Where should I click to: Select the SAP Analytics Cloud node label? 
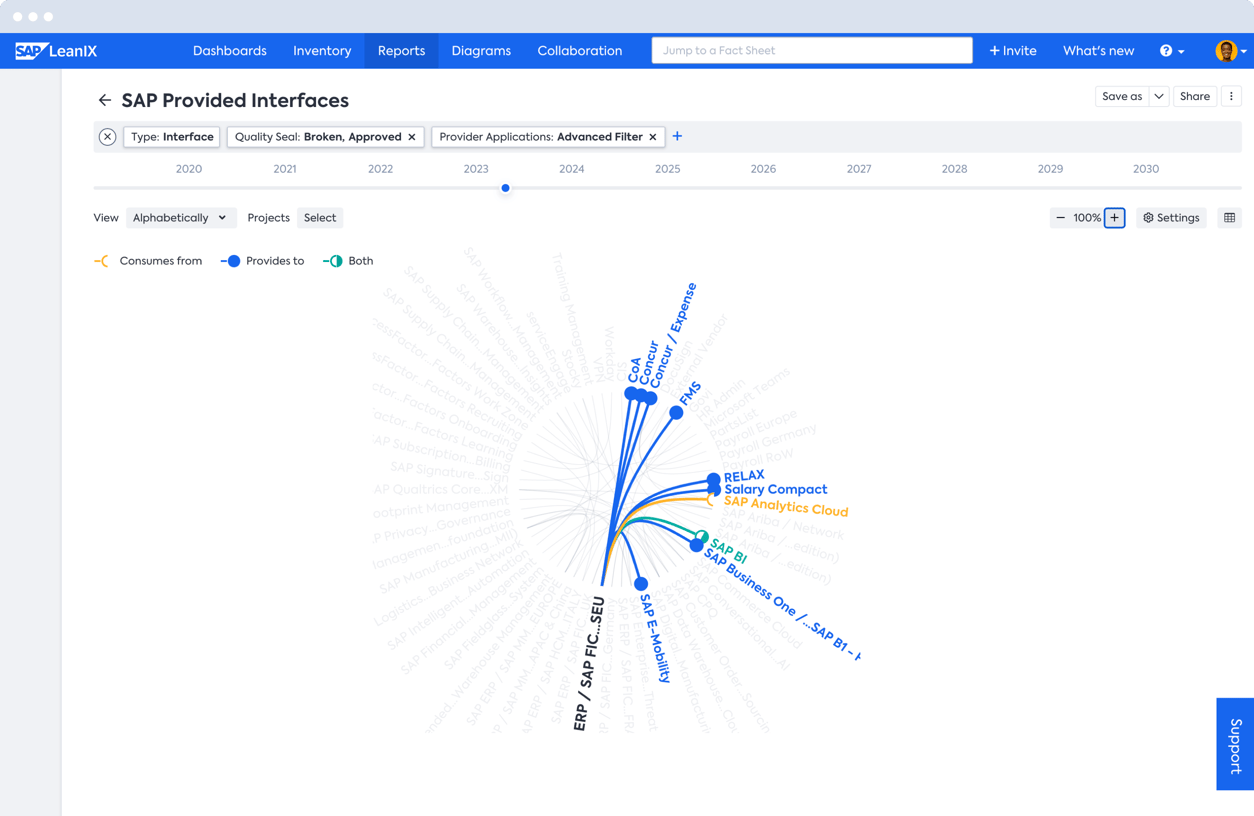tap(786, 507)
